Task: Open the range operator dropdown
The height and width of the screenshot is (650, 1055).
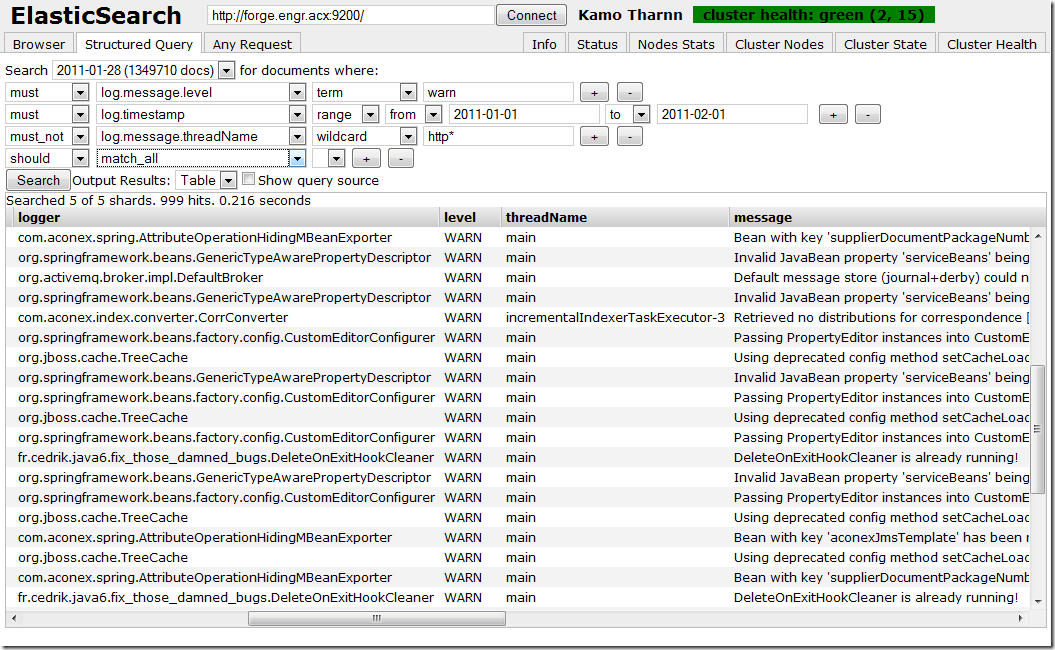Action: click(x=346, y=114)
